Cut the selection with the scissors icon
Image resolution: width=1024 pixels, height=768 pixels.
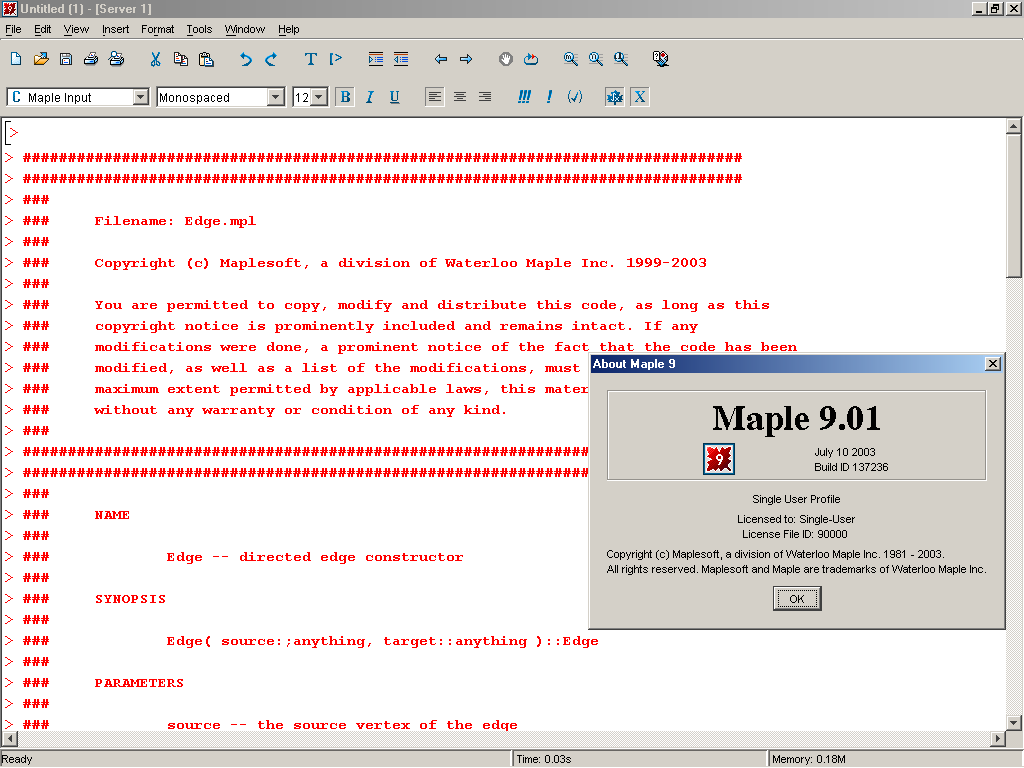coord(155,59)
